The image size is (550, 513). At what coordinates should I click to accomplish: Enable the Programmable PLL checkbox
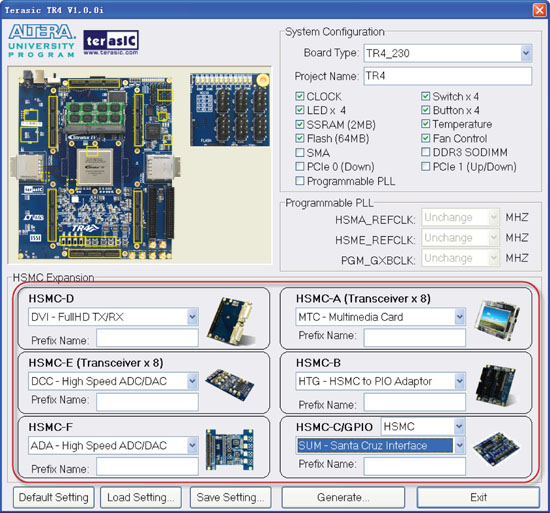point(300,181)
